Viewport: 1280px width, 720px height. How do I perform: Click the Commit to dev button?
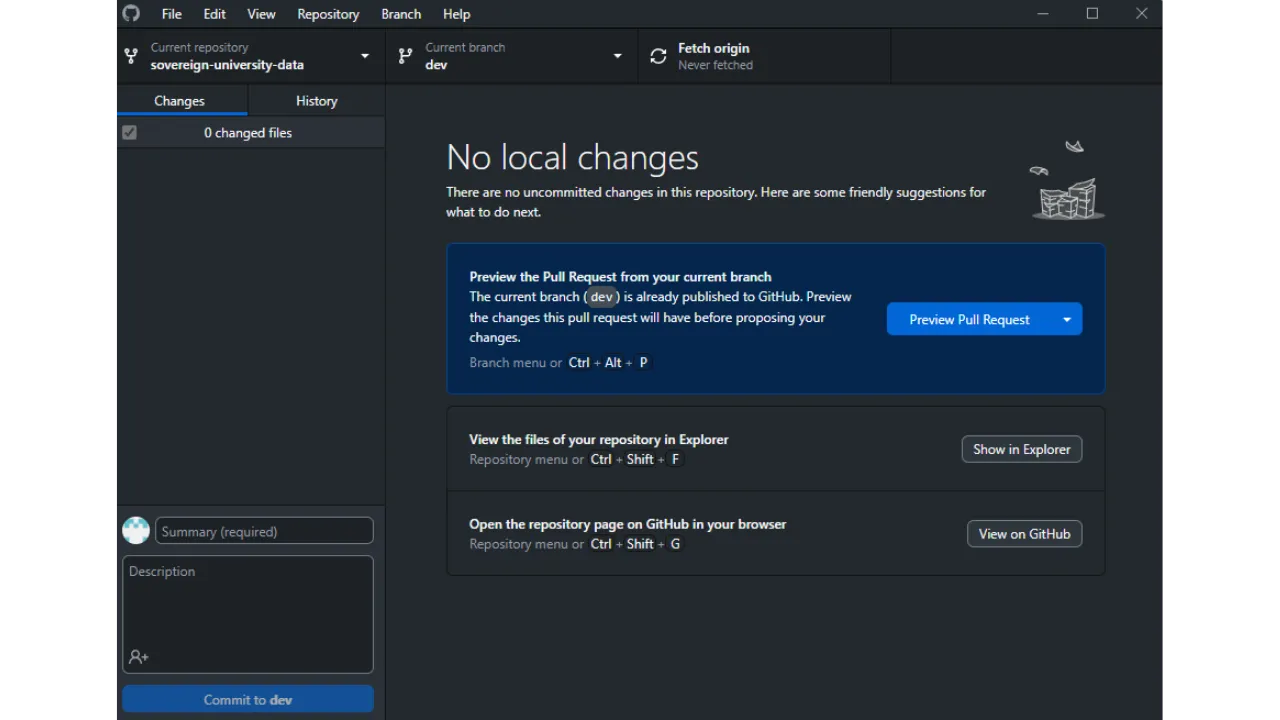[x=248, y=700]
